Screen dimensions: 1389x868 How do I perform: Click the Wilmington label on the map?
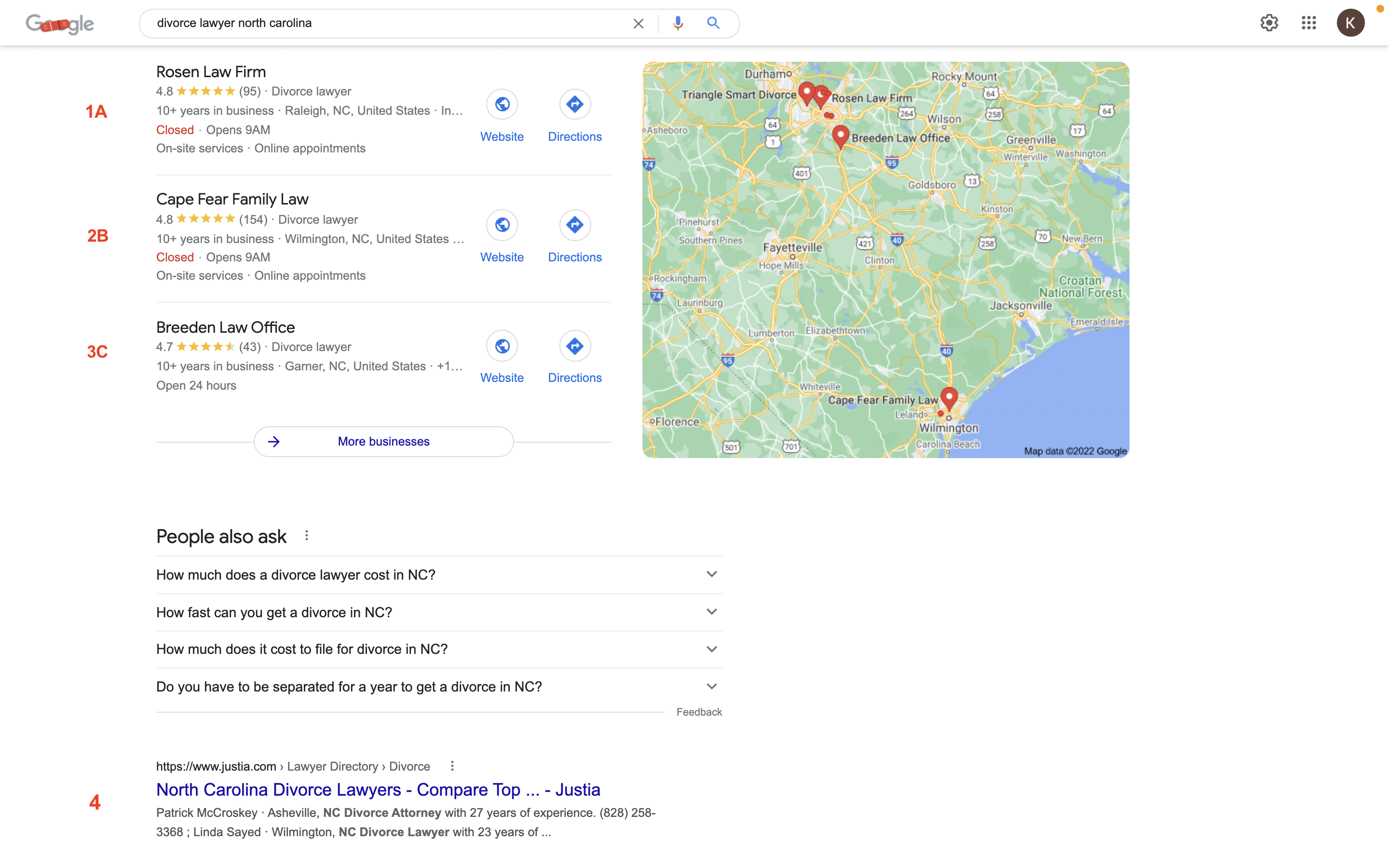tap(949, 428)
